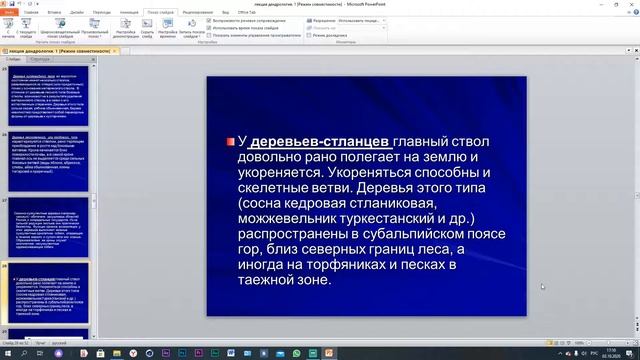Adjust the zoom slider in status bar
The height and width of the screenshot is (360, 640).
coord(608,343)
